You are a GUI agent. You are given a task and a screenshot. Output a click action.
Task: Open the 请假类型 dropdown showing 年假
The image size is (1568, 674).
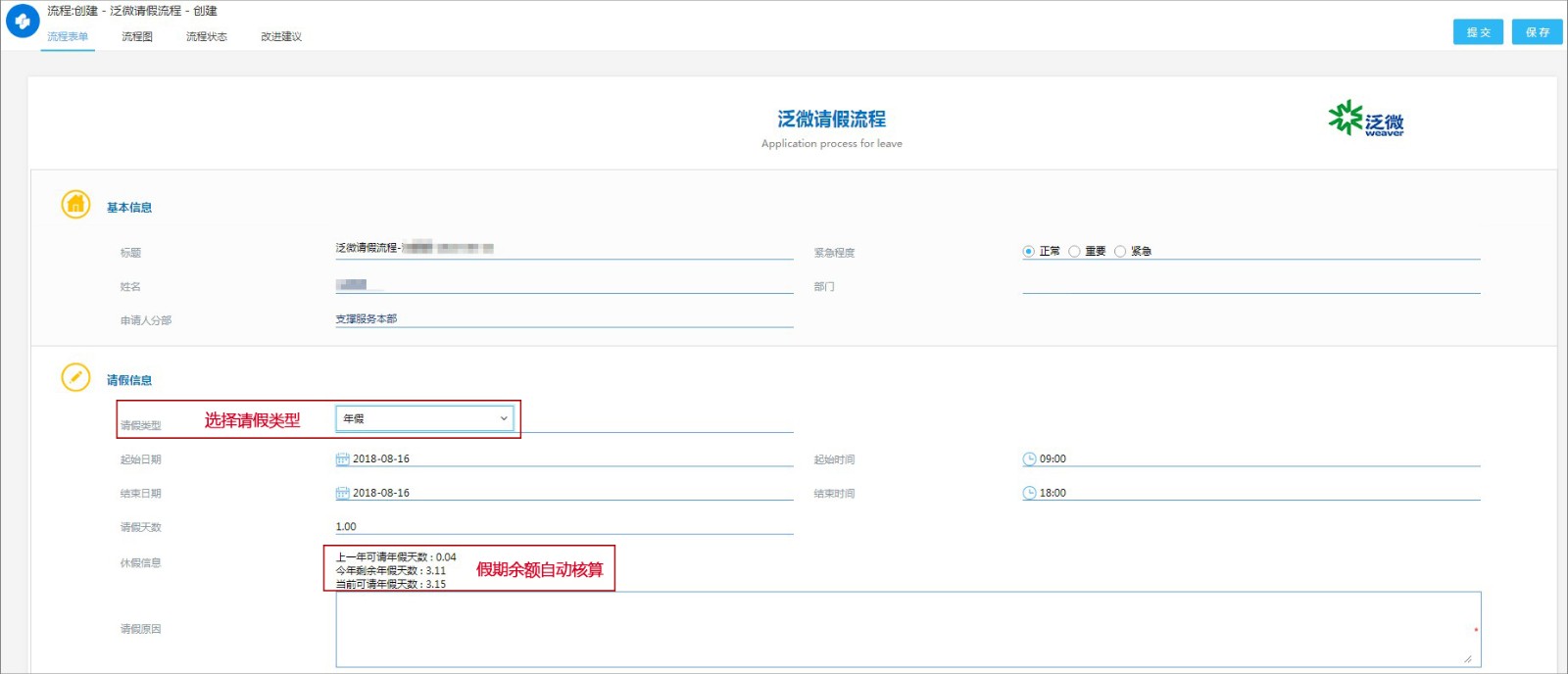pos(424,418)
